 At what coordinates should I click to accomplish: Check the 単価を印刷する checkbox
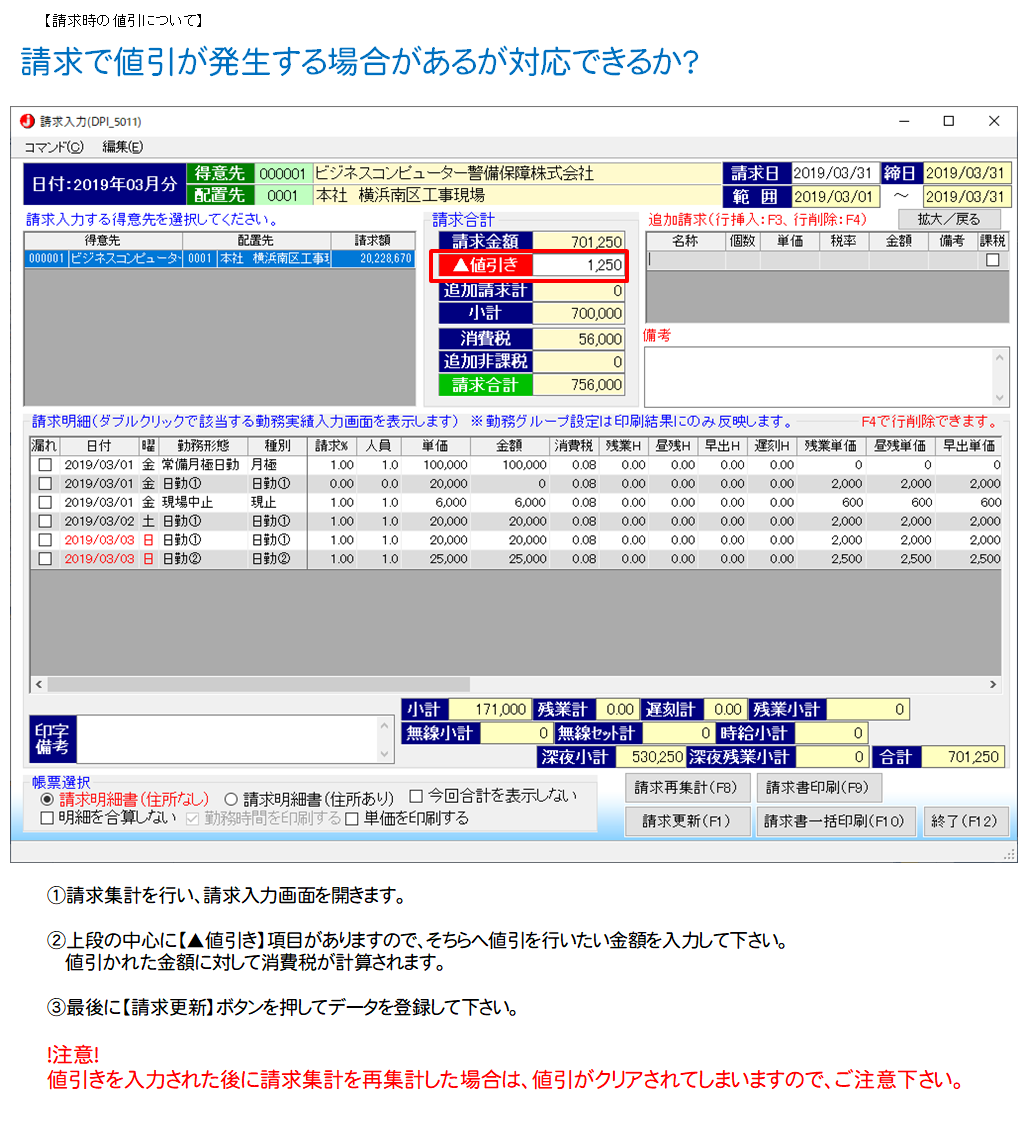[x=351, y=819]
